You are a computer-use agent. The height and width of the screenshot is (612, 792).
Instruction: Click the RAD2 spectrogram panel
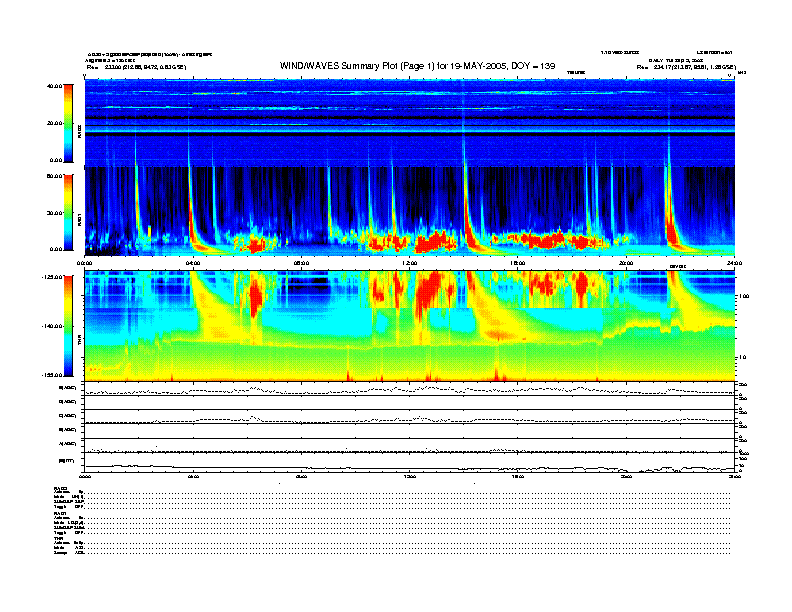410,123
